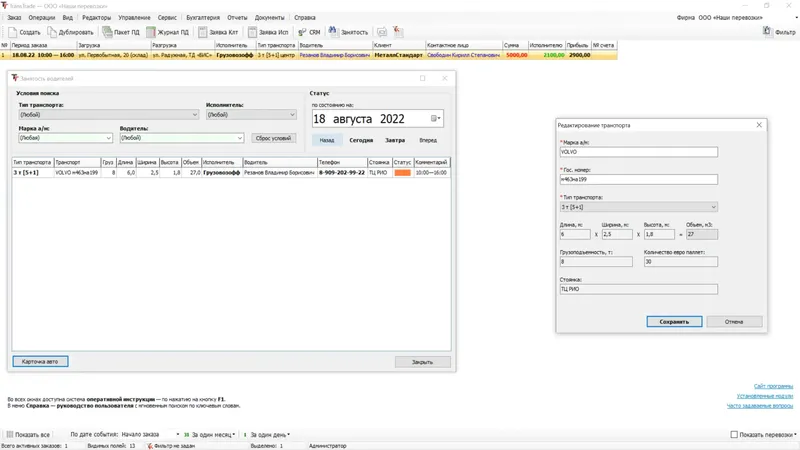This screenshot has height=450, width=800.
Task: Click the Занятость toolbar icon
Action: tap(333, 32)
